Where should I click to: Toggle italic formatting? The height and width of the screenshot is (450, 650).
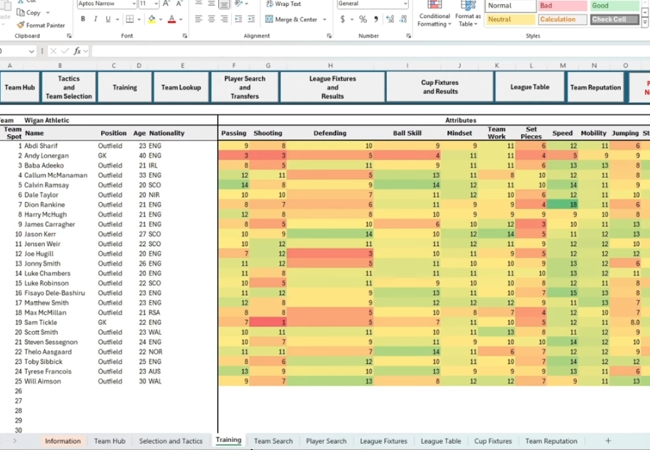[96, 19]
